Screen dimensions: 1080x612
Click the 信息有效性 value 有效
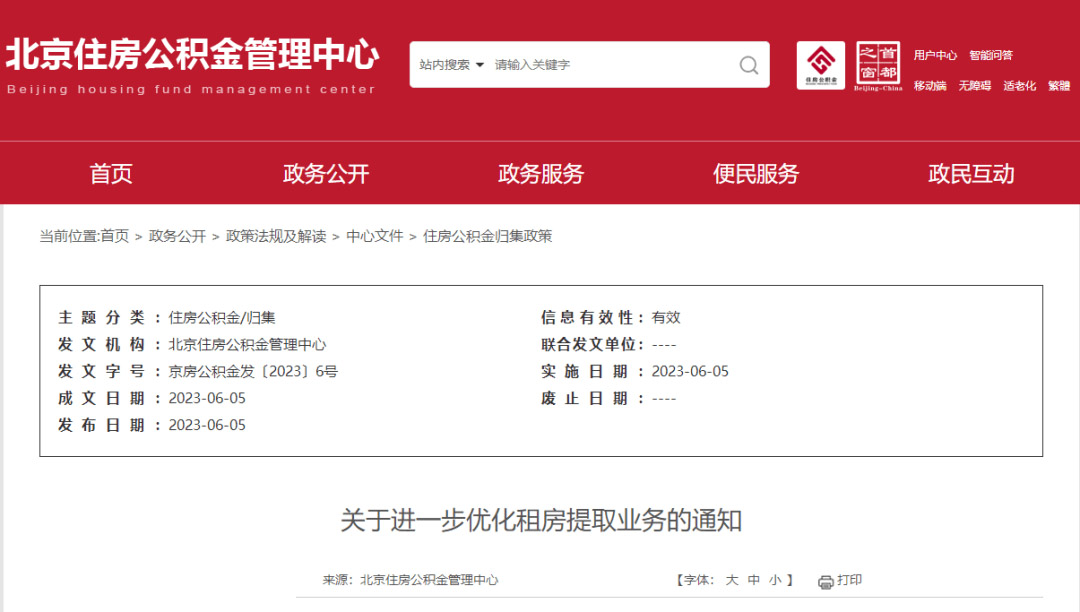(665, 317)
